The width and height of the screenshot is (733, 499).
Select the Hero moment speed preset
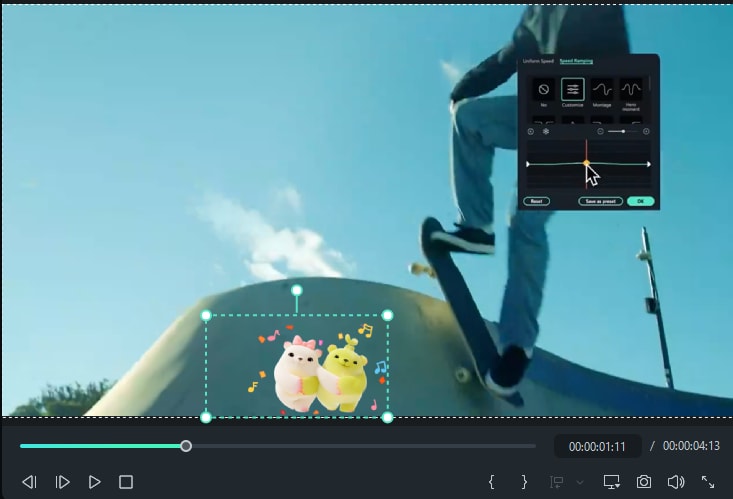(x=631, y=89)
